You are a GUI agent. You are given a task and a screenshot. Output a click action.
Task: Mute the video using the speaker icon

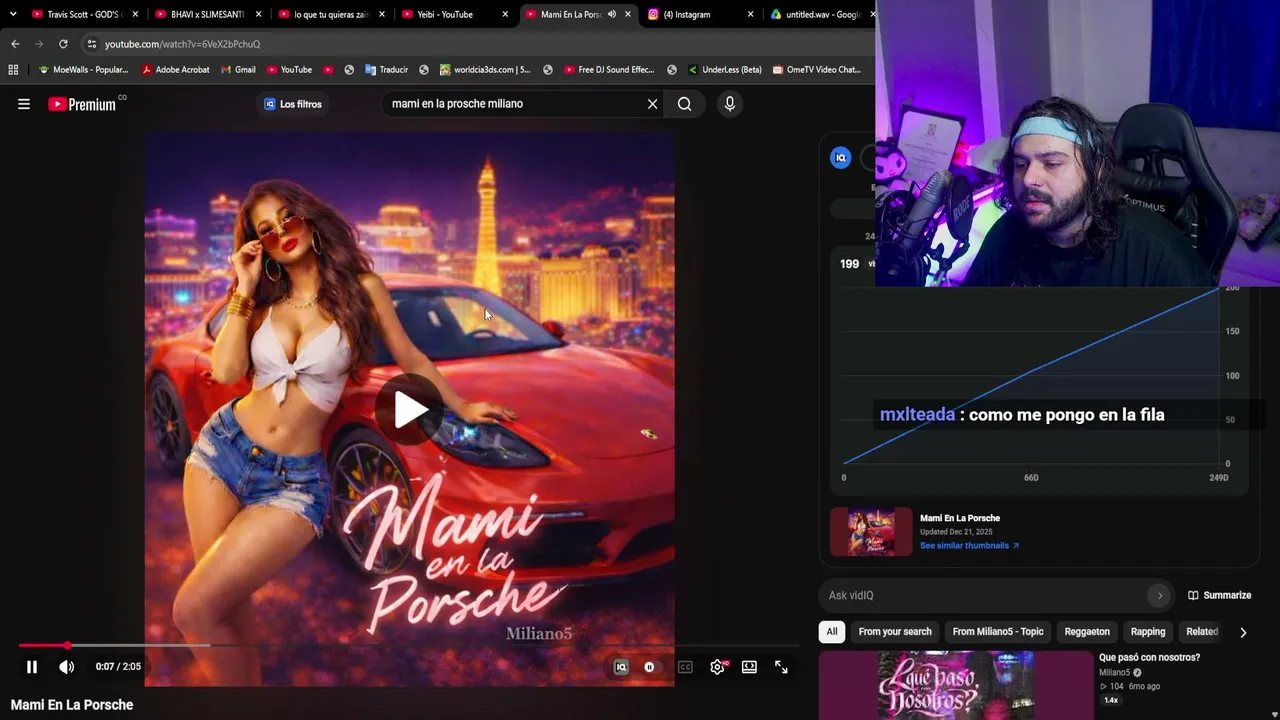click(67, 667)
